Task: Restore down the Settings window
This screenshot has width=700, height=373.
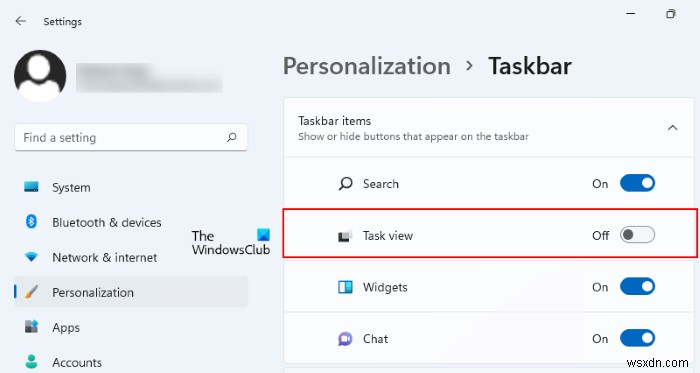Action: coord(670,14)
